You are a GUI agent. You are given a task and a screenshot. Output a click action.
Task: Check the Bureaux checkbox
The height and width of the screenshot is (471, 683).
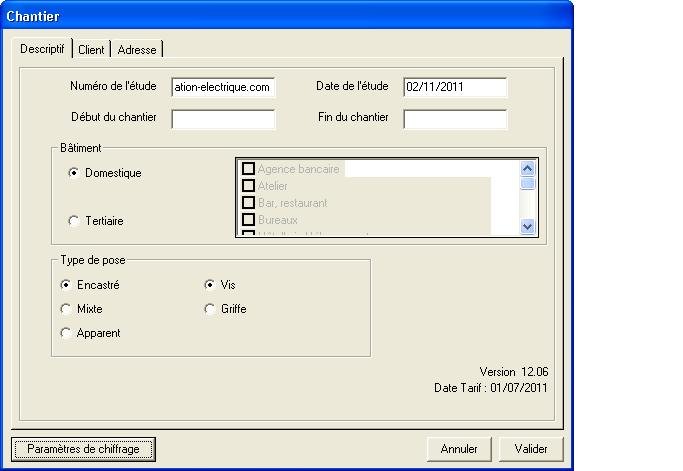(x=248, y=219)
